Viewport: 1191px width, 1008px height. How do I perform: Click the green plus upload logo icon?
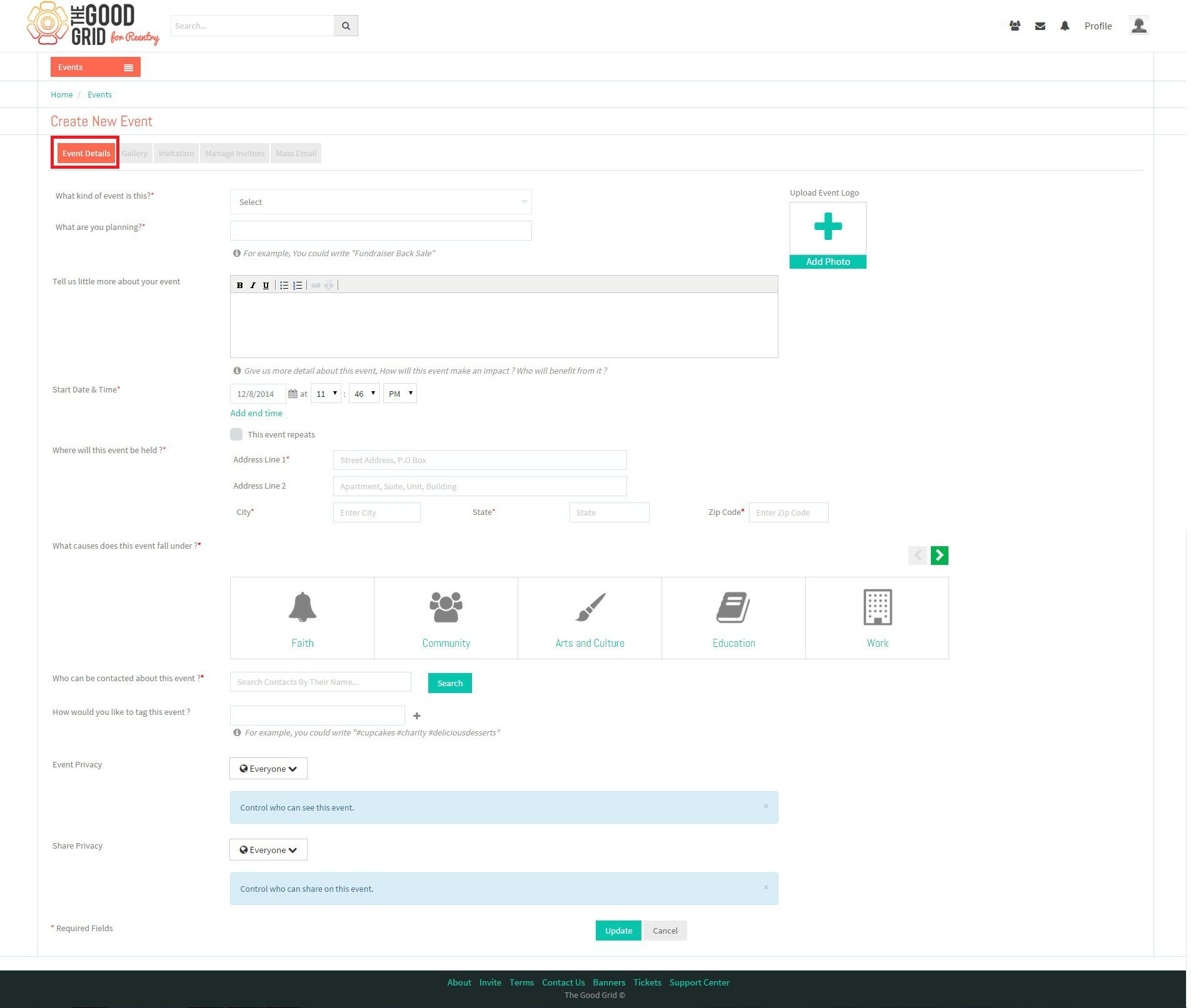[828, 226]
